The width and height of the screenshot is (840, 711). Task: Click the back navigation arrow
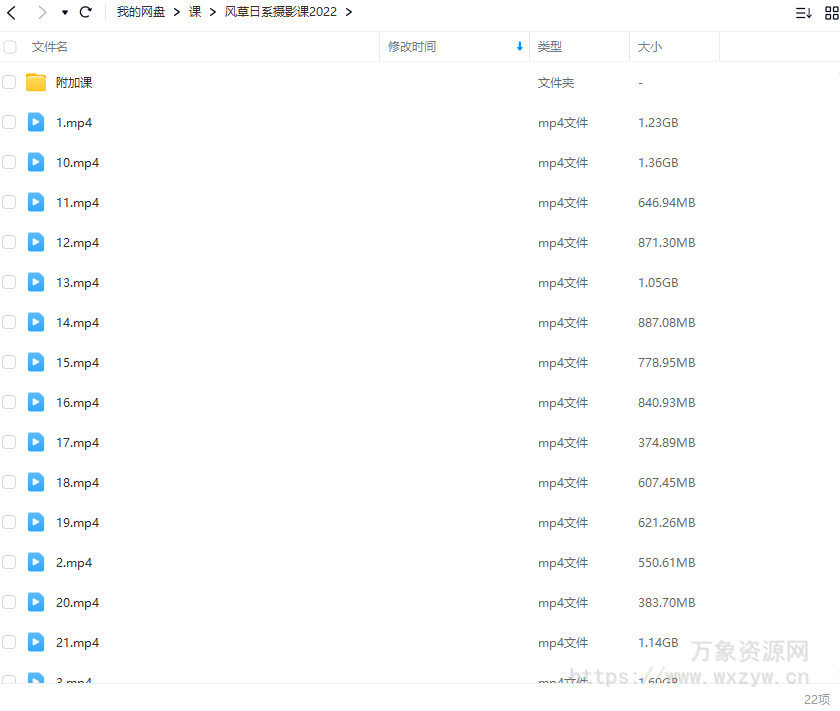[12, 12]
